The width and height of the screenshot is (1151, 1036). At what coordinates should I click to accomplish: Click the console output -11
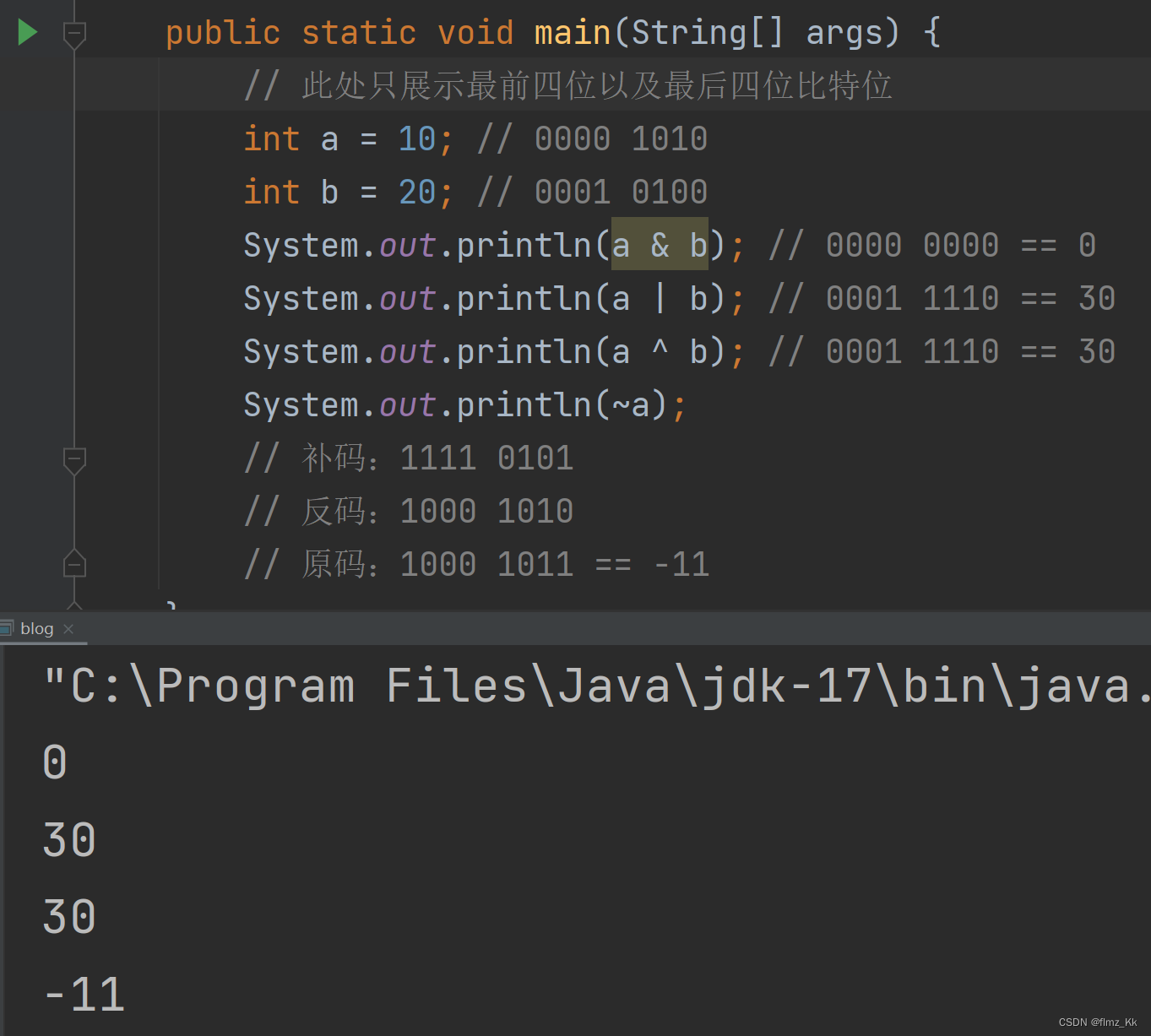coord(84,995)
